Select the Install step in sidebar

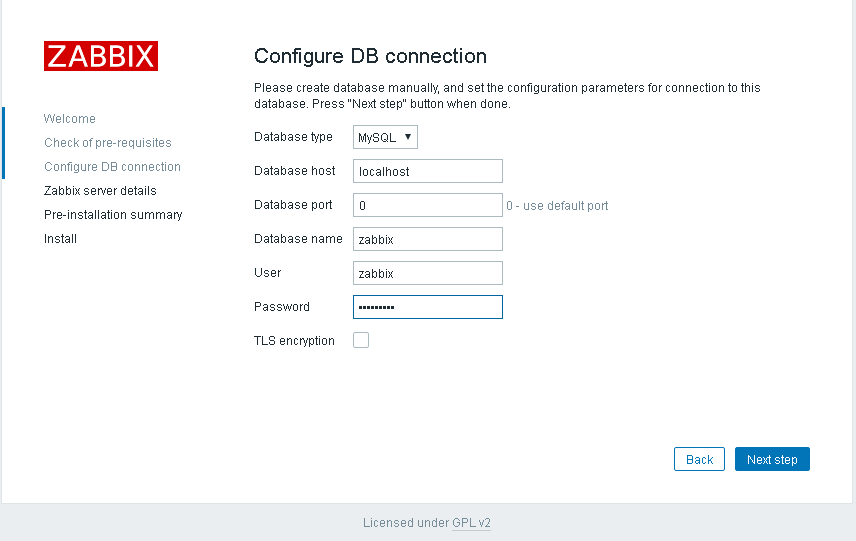[60, 239]
